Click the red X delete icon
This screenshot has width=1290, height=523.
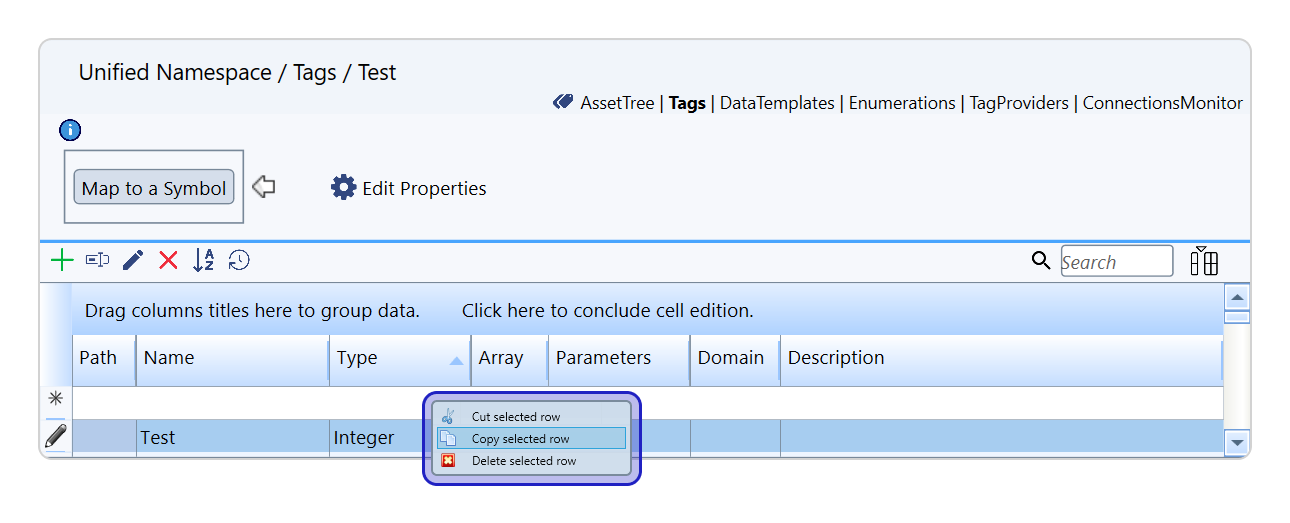168,261
